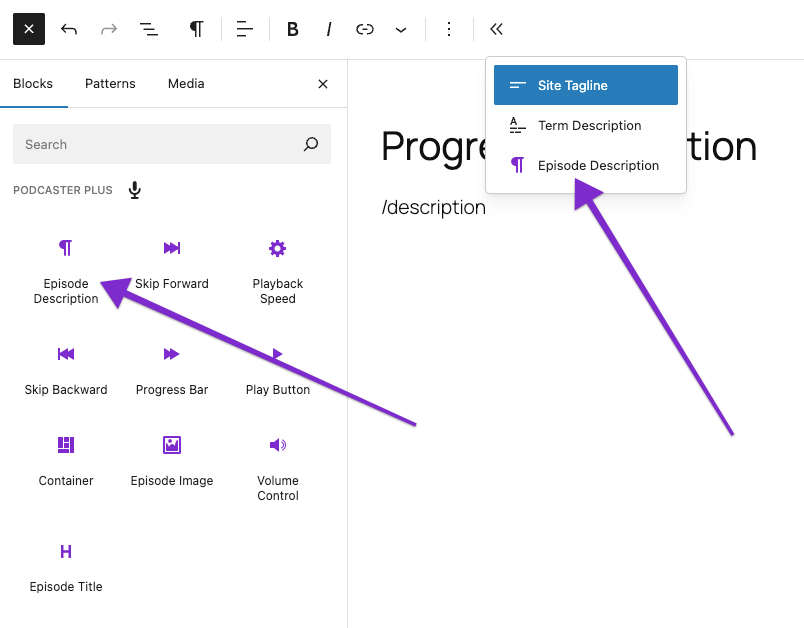The height and width of the screenshot is (628, 804).
Task: Focus the block Search field
Action: [x=172, y=144]
